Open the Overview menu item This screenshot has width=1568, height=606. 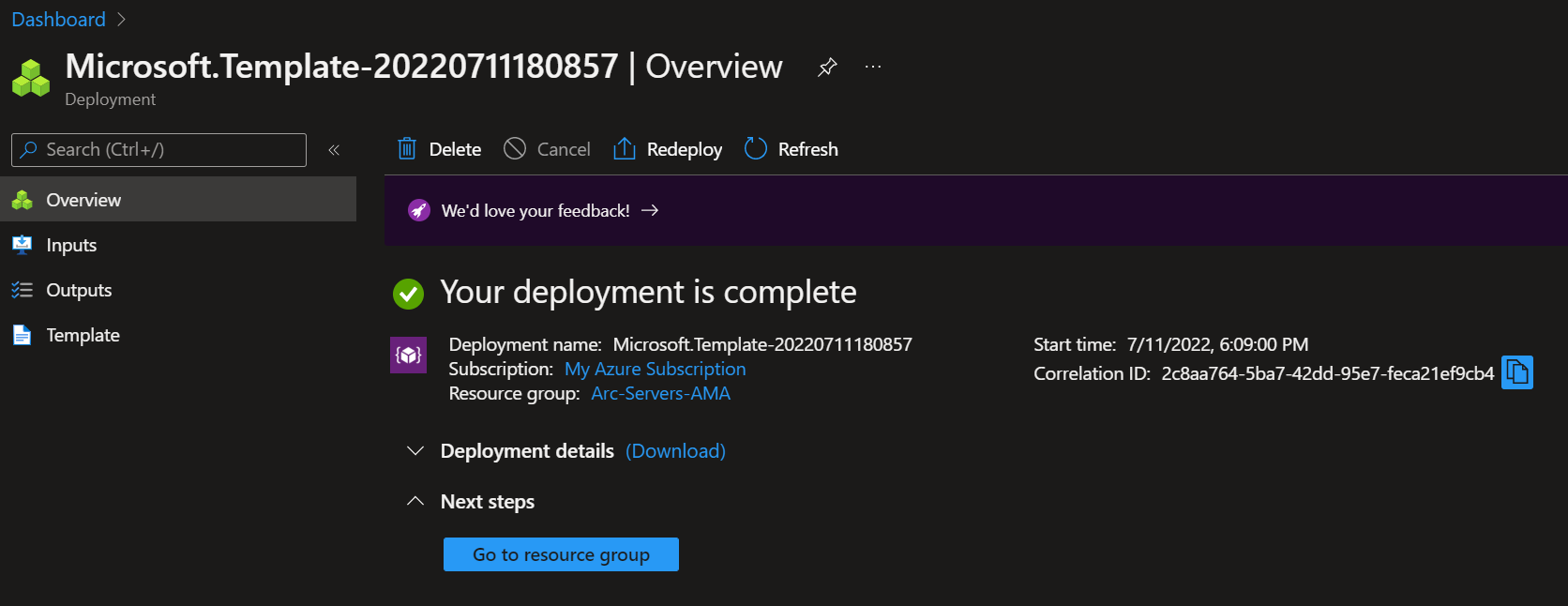178,199
